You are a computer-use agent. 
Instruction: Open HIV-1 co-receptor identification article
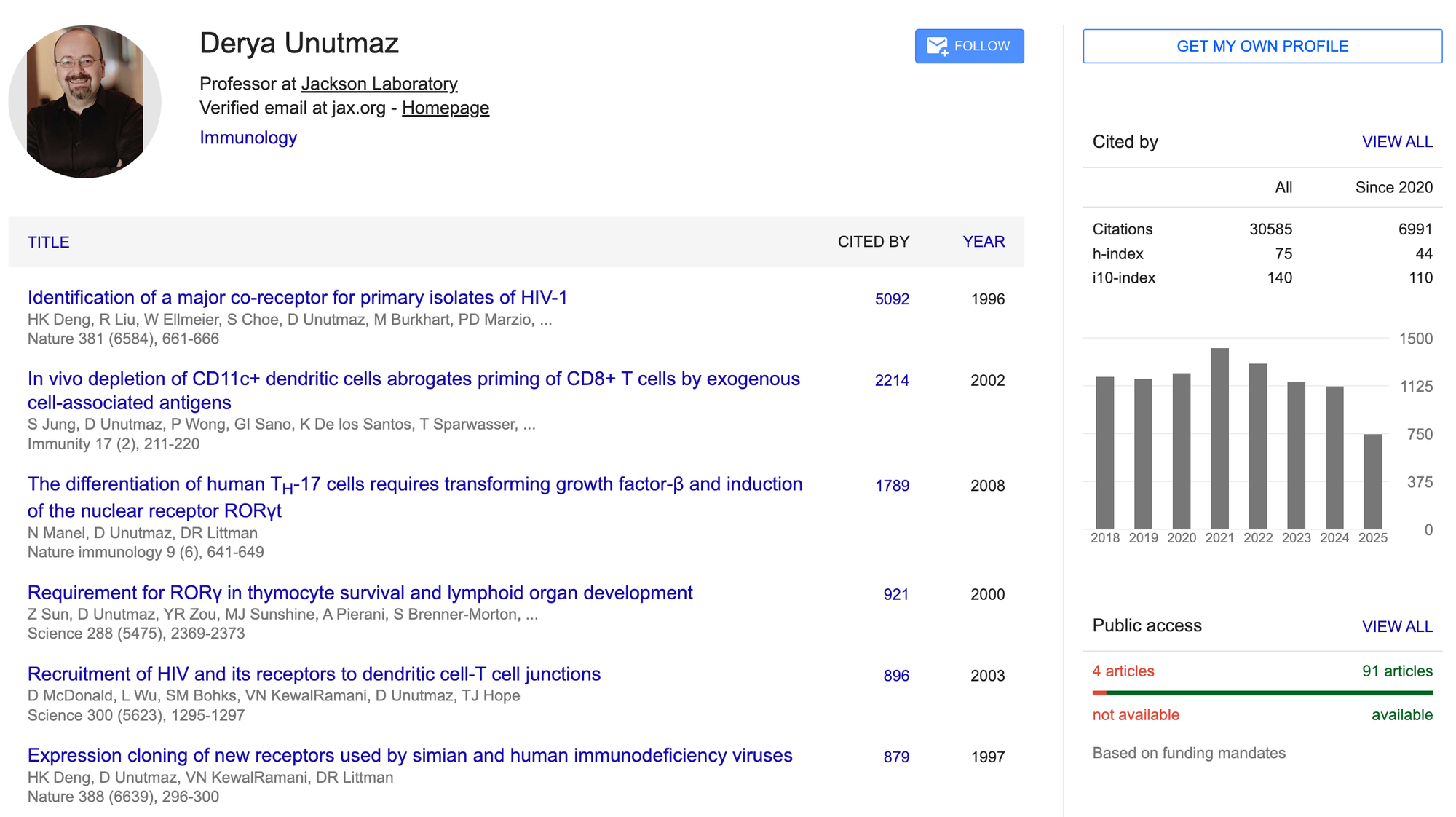[x=297, y=298]
